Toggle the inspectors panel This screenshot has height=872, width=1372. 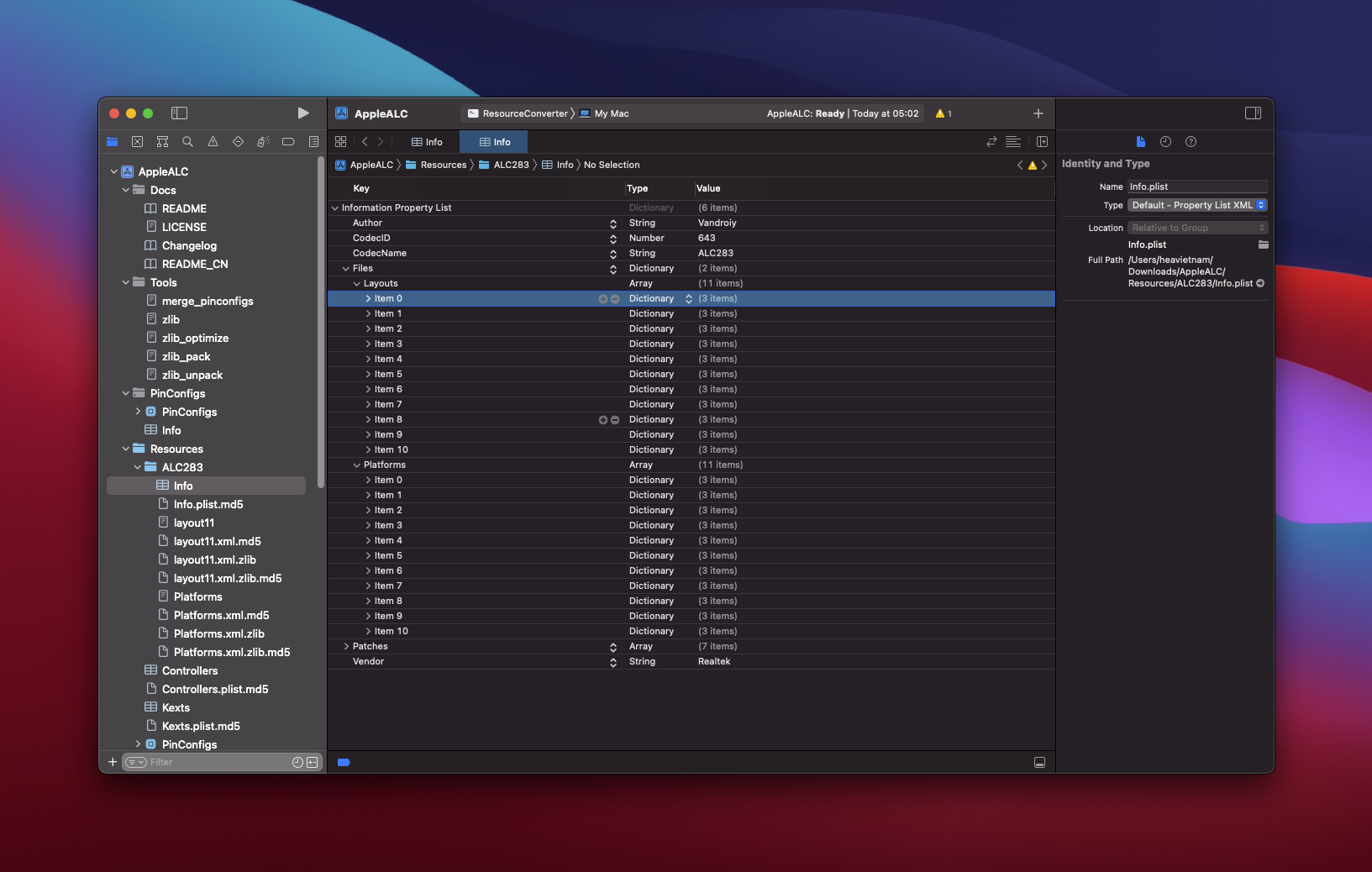pos(1253,113)
